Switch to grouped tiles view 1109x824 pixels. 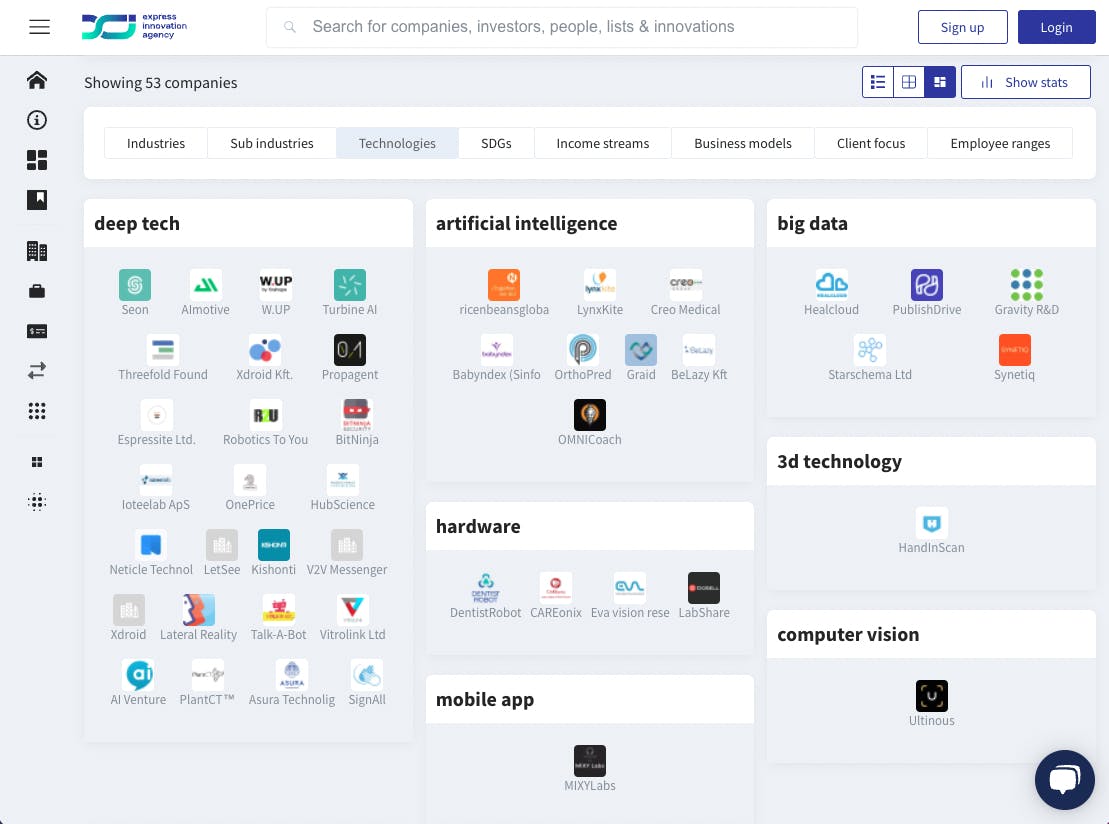(940, 82)
